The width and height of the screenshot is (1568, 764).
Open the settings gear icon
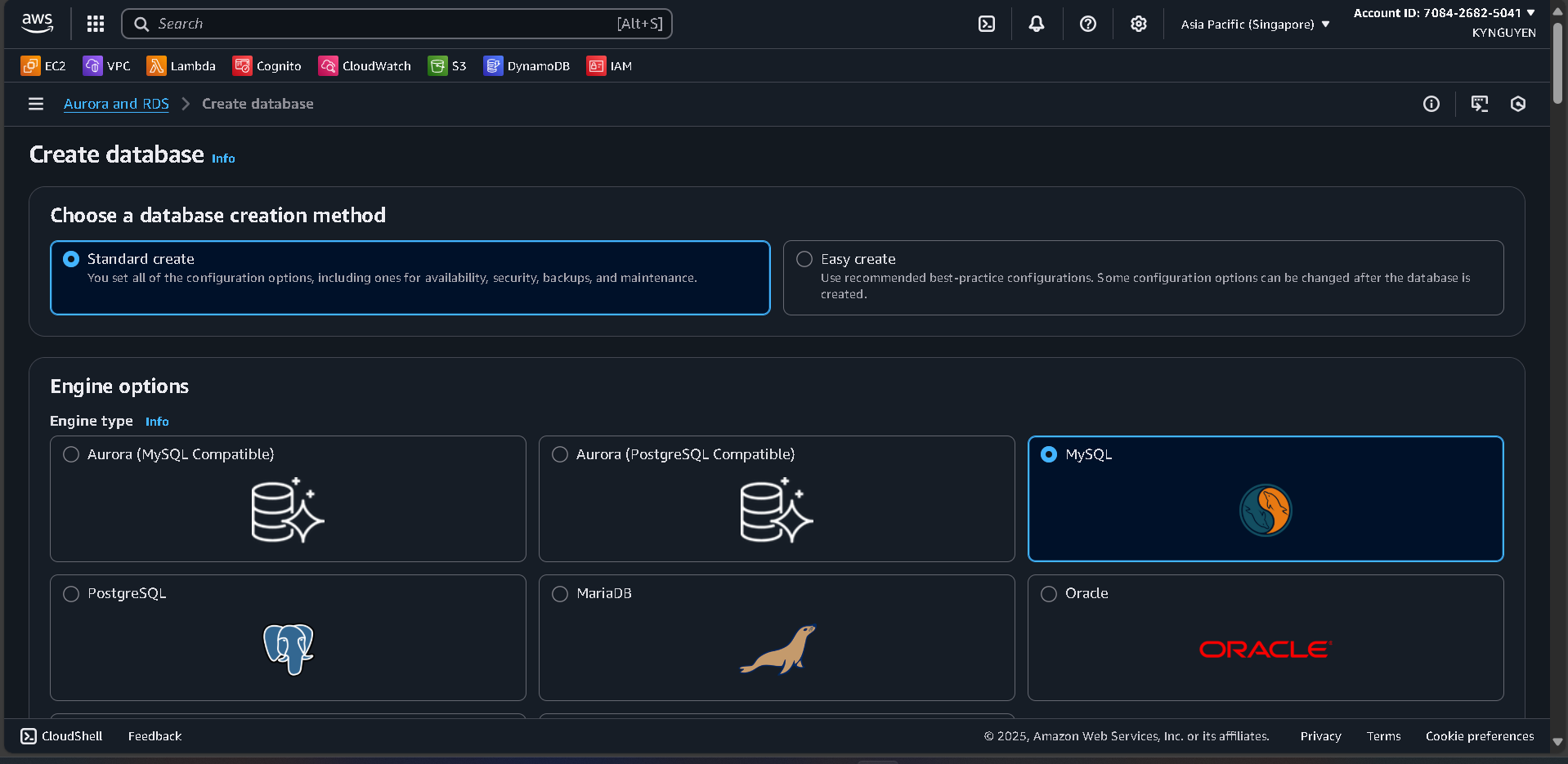pyautogui.click(x=1138, y=24)
